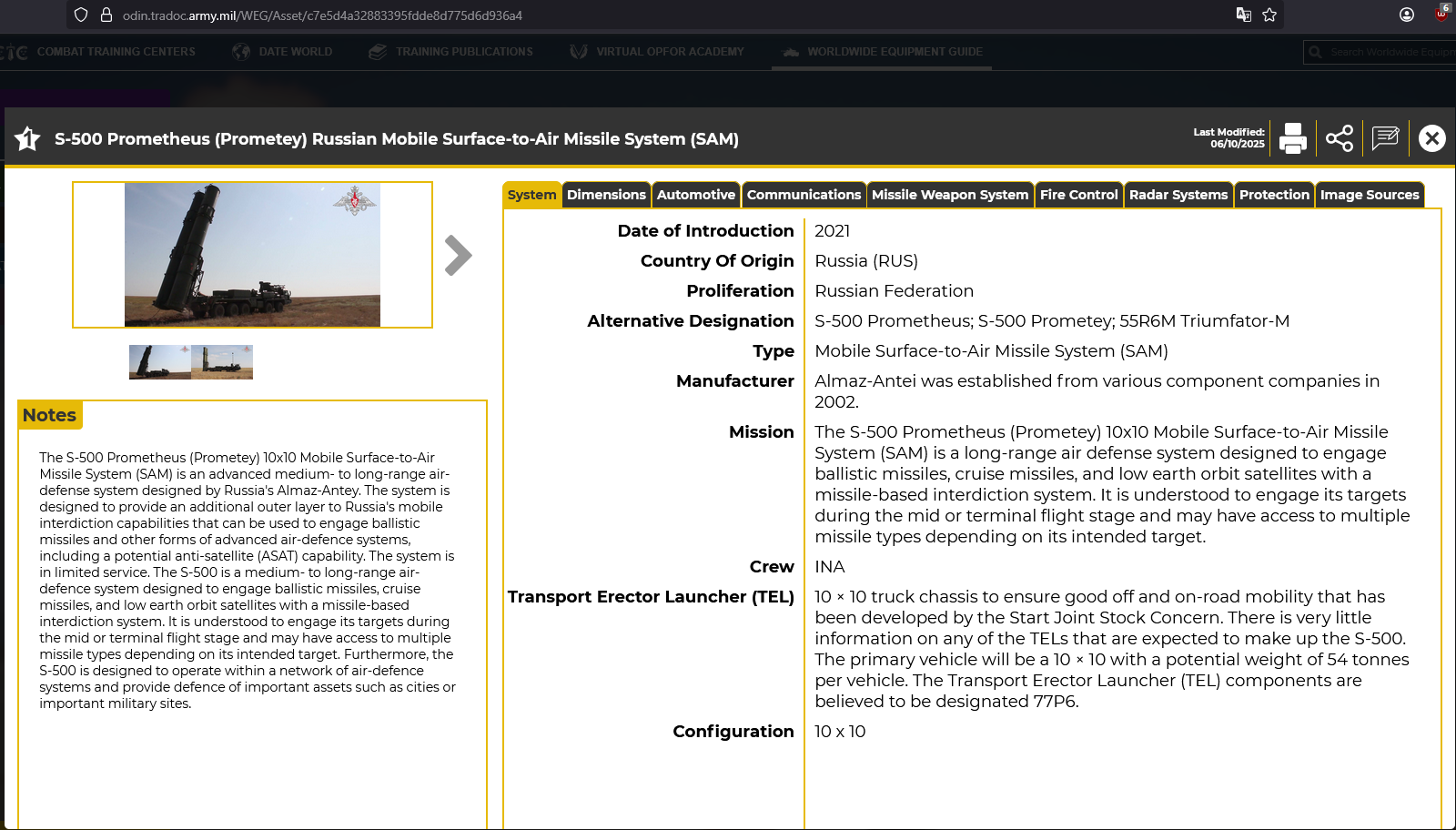Click the site lock icon in address bar
This screenshot has width=1456, height=830.
[x=106, y=15]
